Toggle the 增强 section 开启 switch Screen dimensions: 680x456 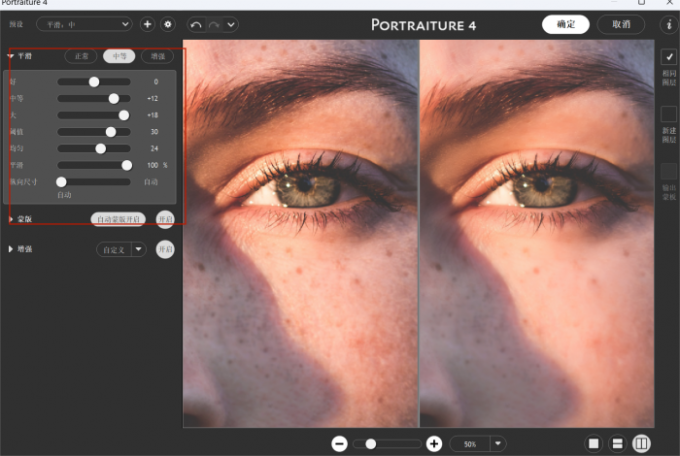pyautogui.click(x=165, y=249)
